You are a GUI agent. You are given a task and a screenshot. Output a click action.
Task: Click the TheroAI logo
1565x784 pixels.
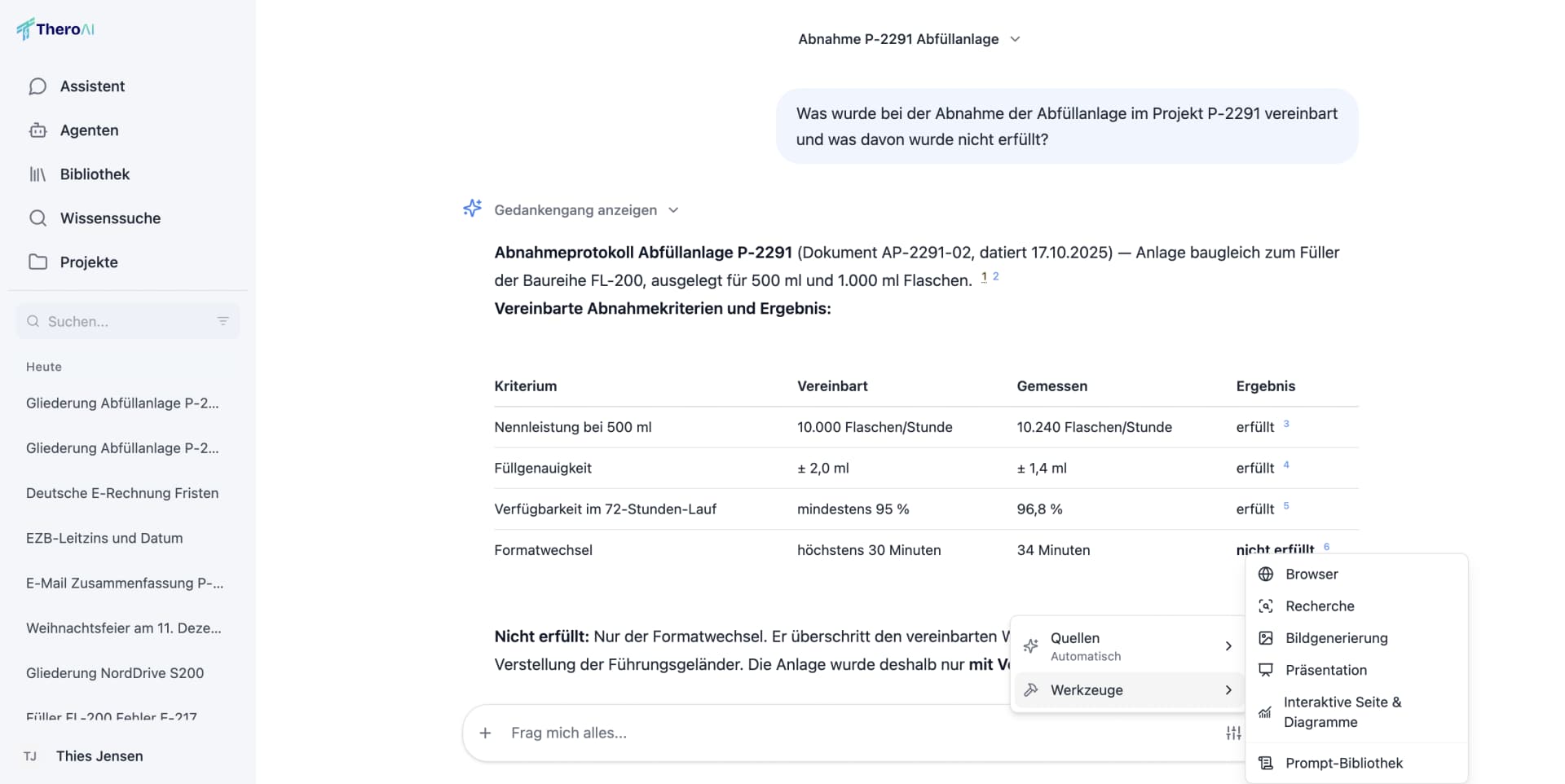tap(55, 29)
